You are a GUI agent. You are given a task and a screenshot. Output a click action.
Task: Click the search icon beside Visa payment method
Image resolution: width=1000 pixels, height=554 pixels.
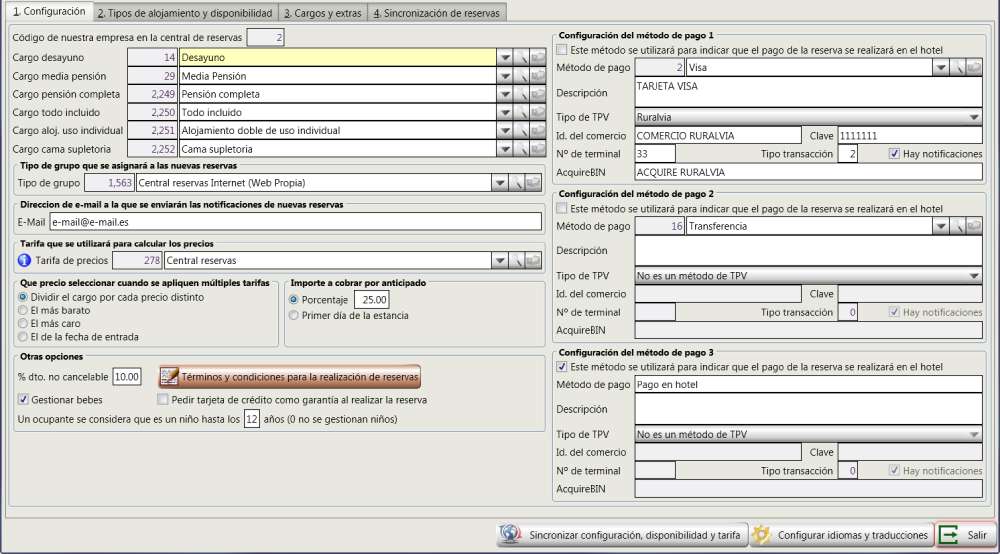point(957,67)
